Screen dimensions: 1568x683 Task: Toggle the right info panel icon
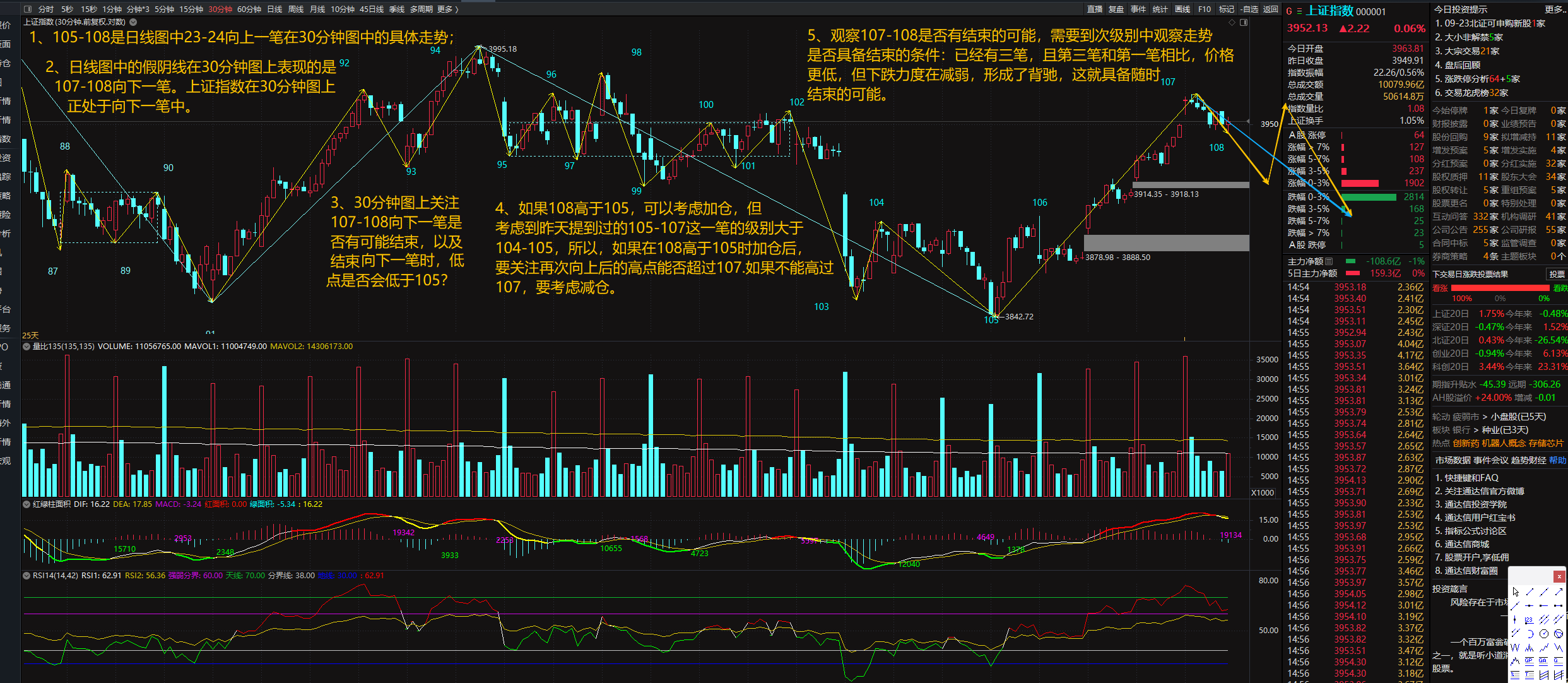point(1244,23)
